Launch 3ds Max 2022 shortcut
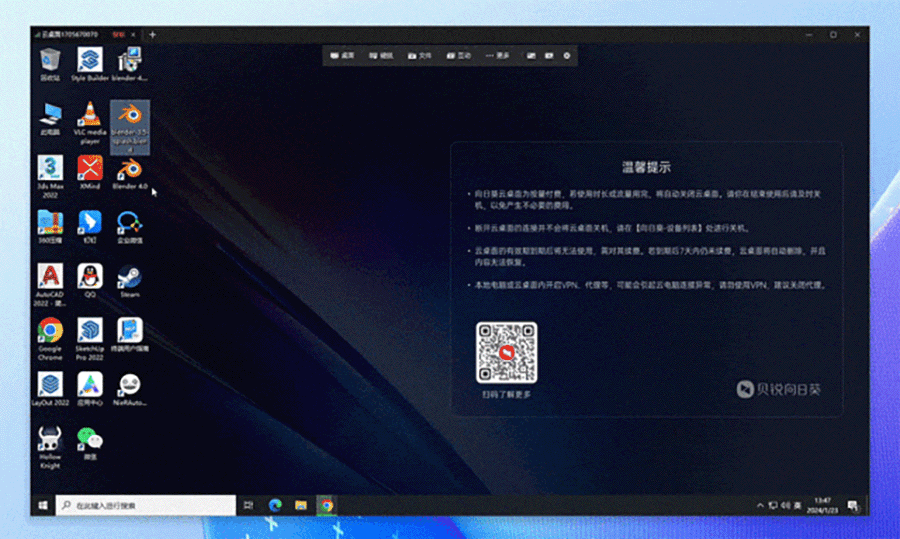The image size is (900, 539). click(51, 176)
